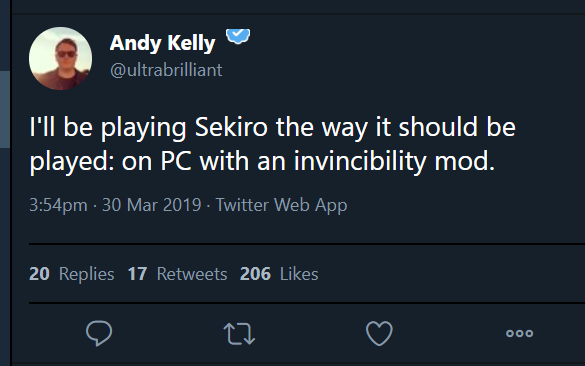This screenshot has width=585, height=366.
Task: Click the bold 17 retweets number
Action: coord(137,274)
